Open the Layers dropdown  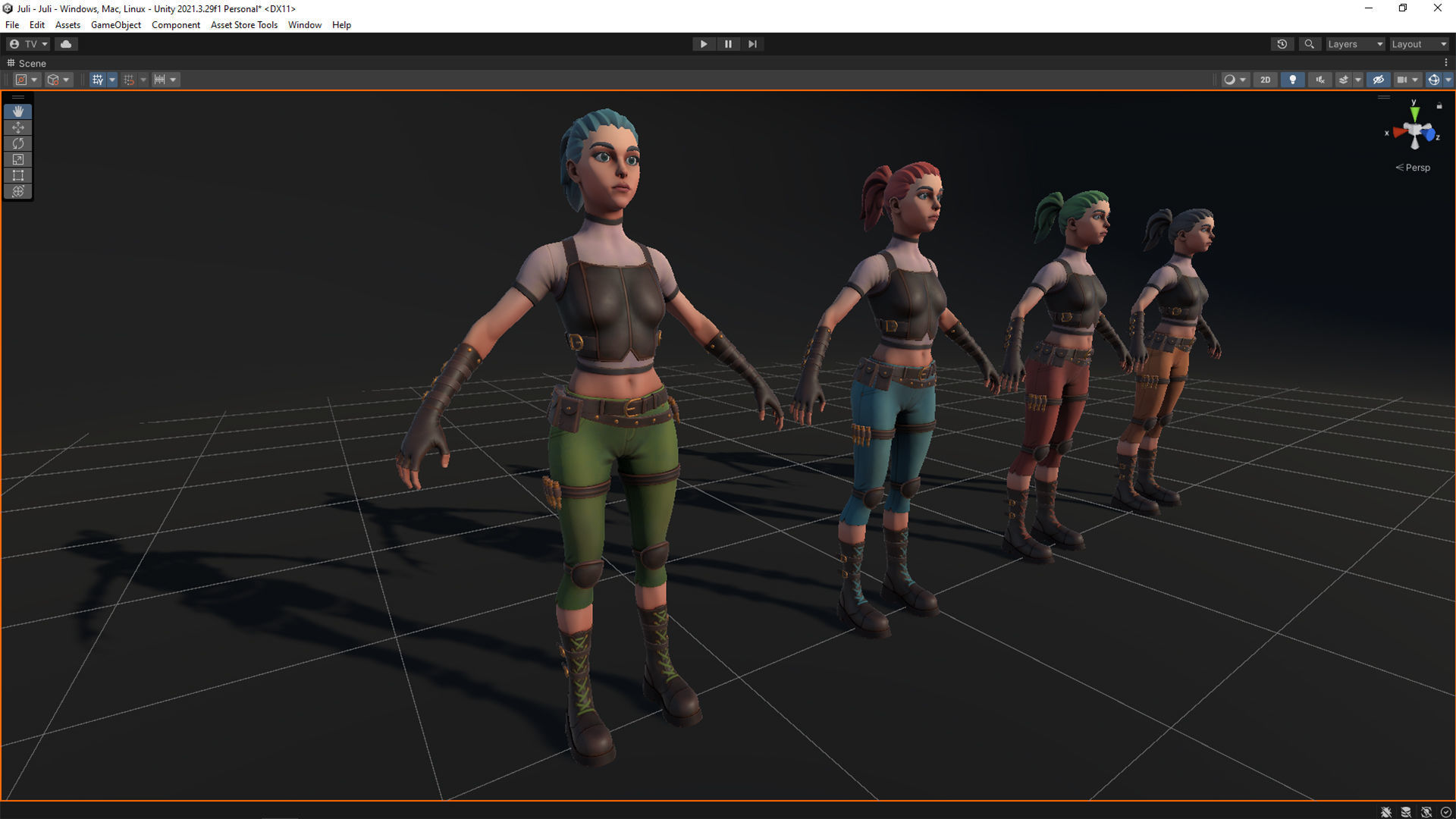coord(1354,44)
